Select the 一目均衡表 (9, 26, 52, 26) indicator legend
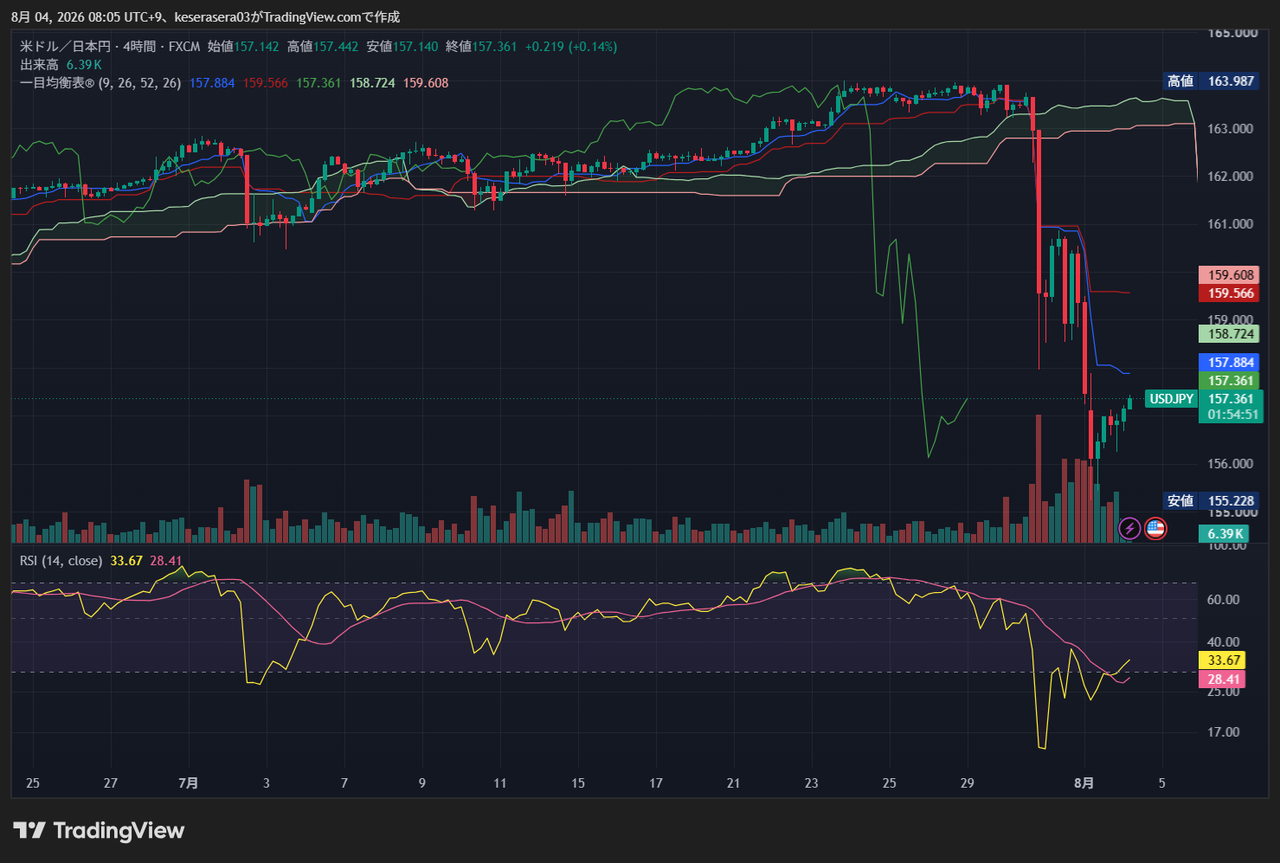1280x863 pixels. click(101, 82)
